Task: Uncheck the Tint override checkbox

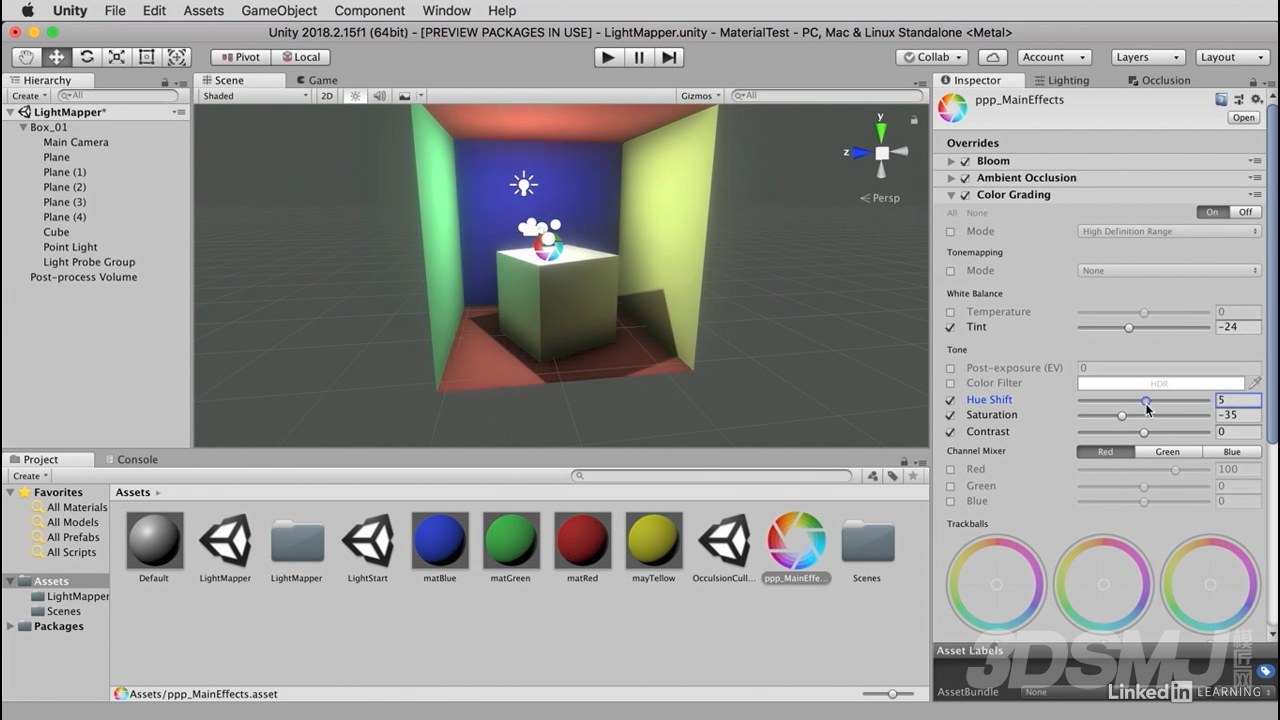Action: coord(951,327)
